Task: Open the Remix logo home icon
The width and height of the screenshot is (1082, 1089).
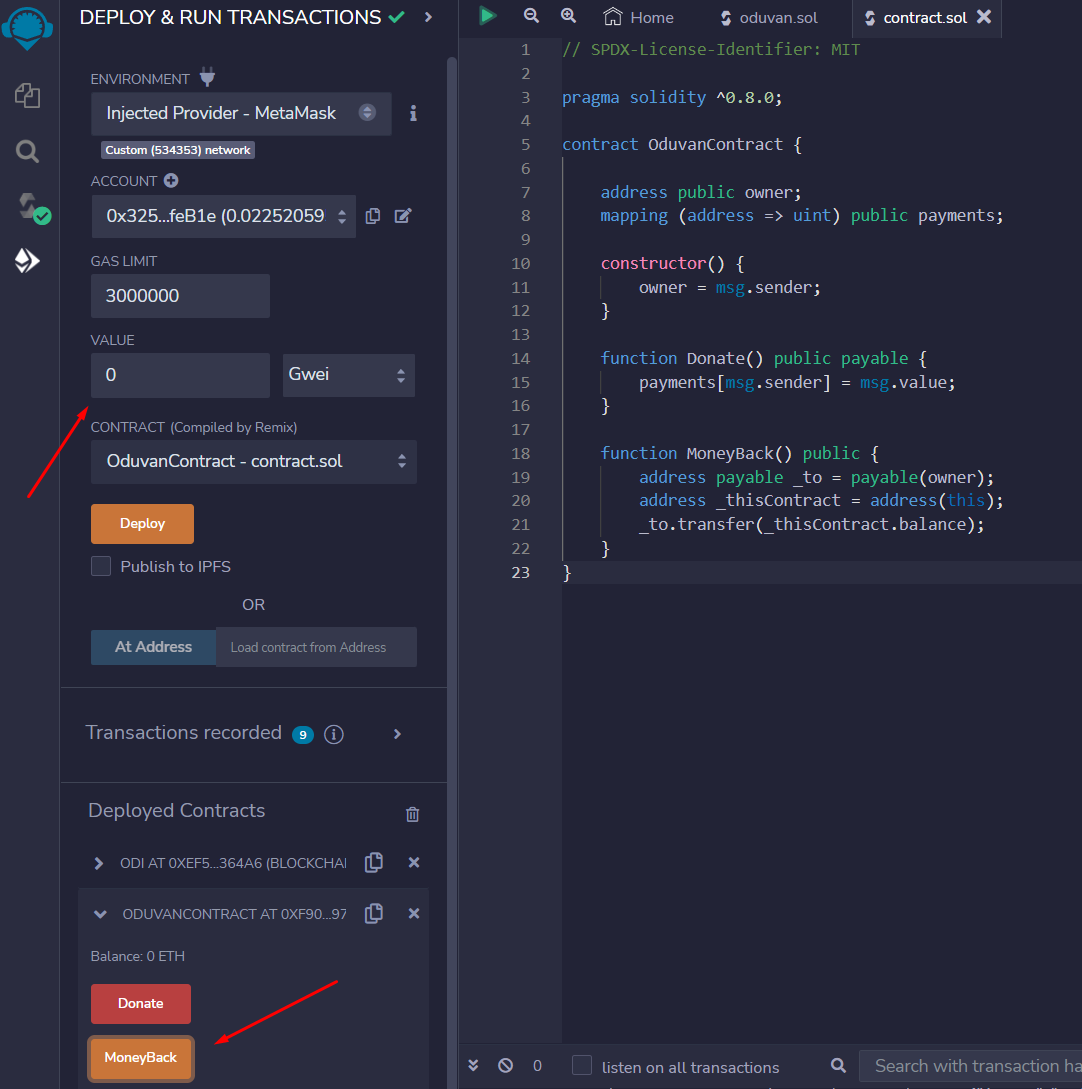Action: tap(27, 28)
